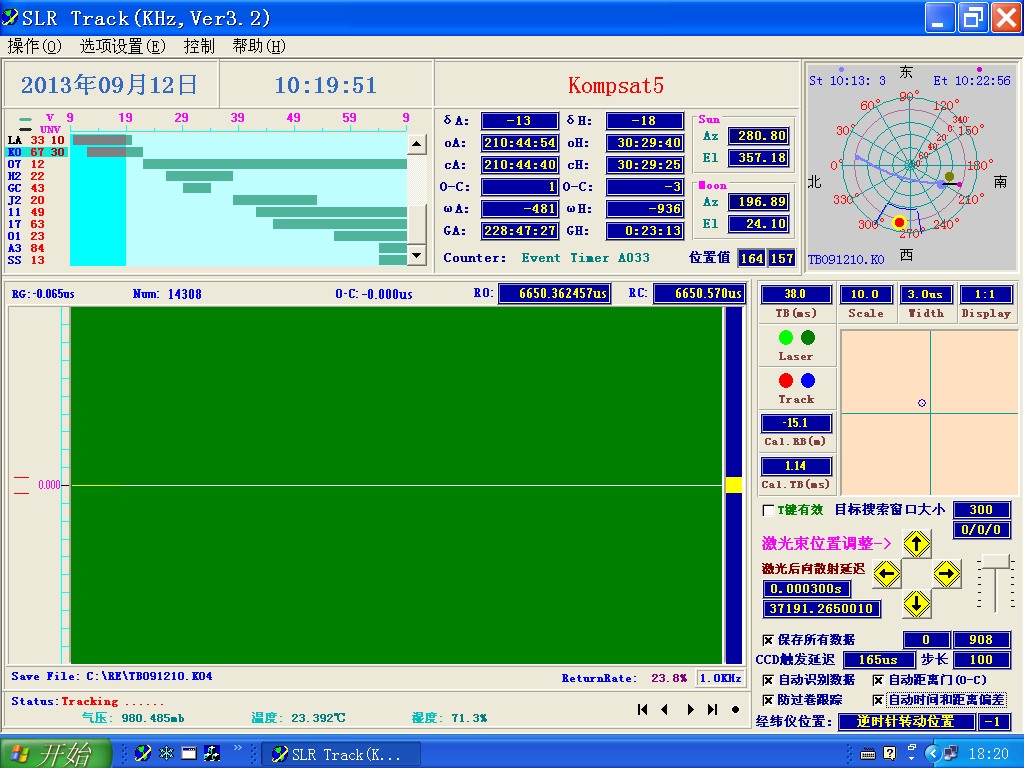Click the Scale value 10.0
The image size is (1024, 768).
pyautogui.click(x=865, y=295)
